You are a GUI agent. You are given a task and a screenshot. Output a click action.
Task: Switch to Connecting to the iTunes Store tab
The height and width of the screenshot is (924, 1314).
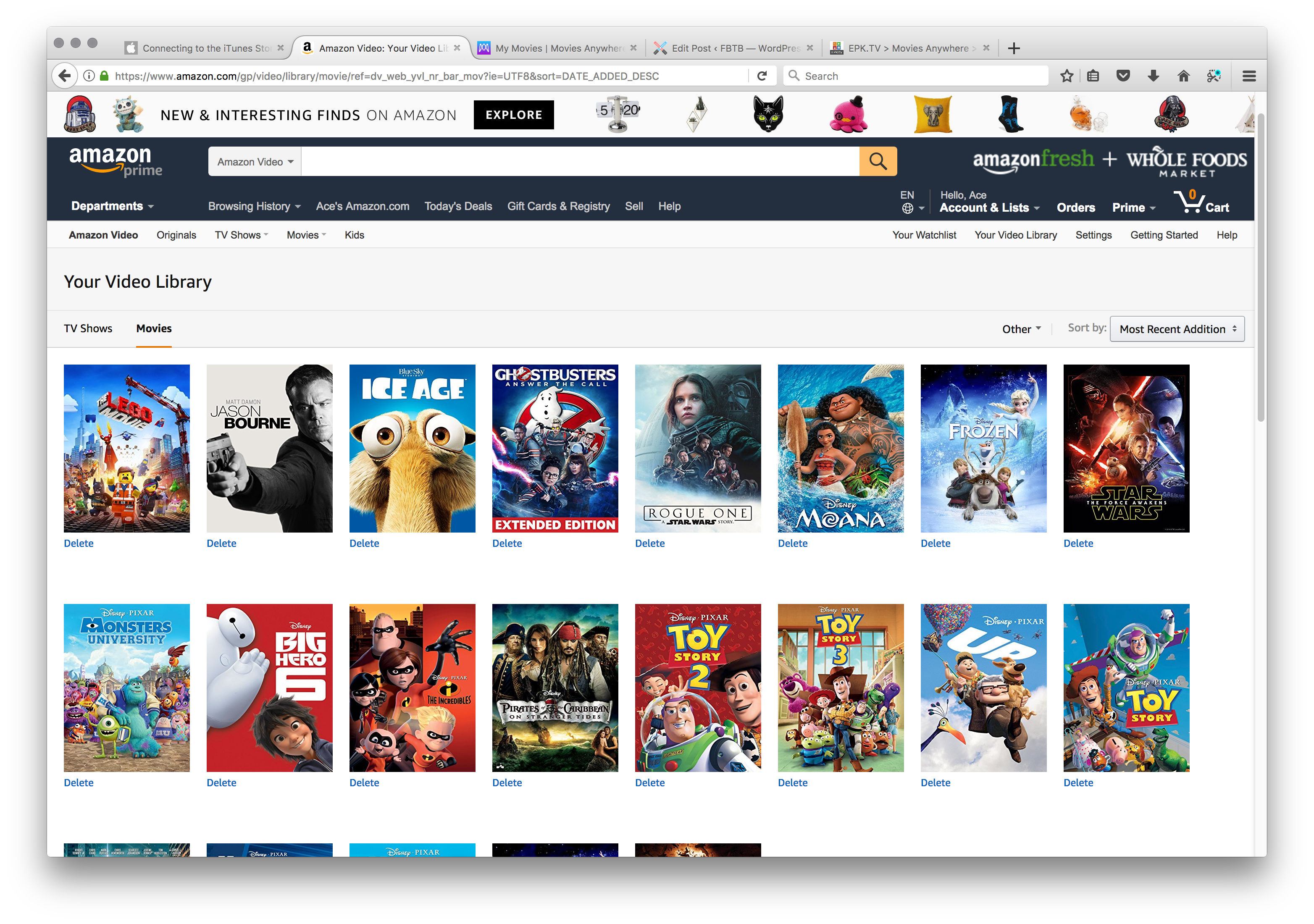click(205, 48)
